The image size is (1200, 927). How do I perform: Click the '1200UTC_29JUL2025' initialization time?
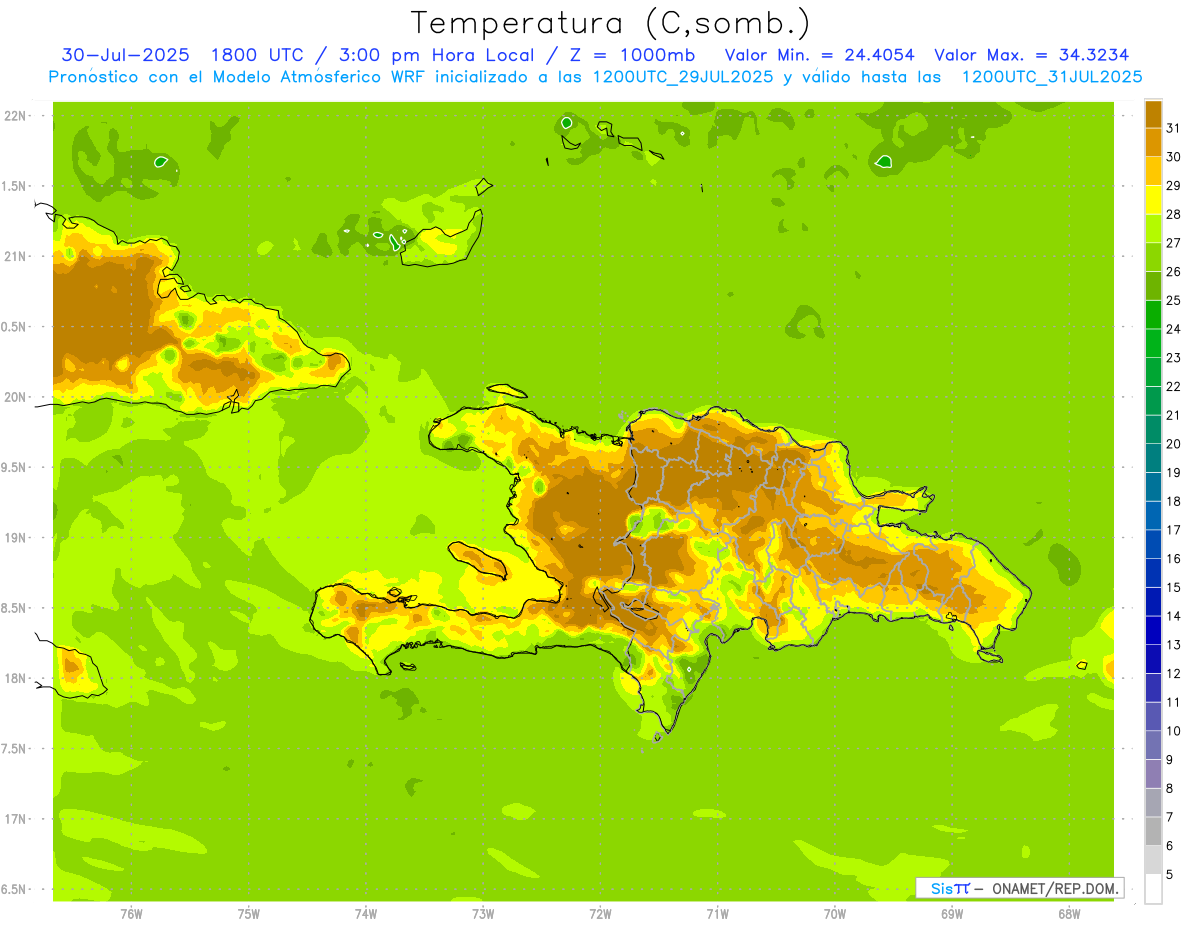pyautogui.click(x=683, y=77)
